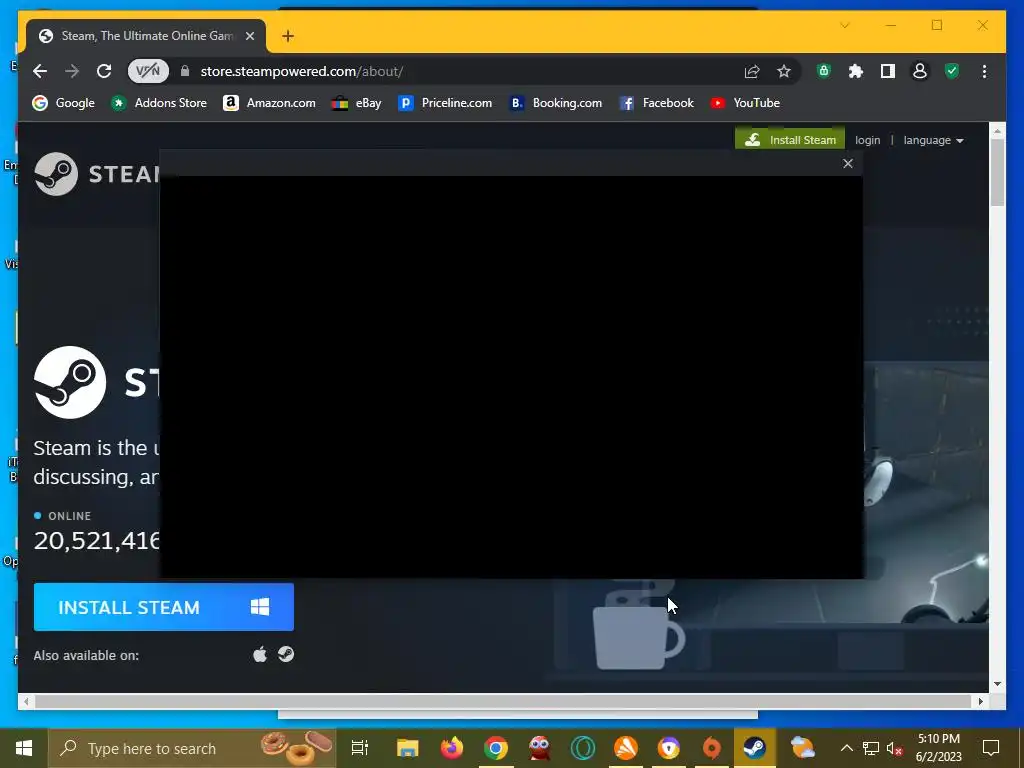Open a new browser tab
The width and height of the screenshot is (1024, 768).
pyautogui.click(x=287, y=36)
